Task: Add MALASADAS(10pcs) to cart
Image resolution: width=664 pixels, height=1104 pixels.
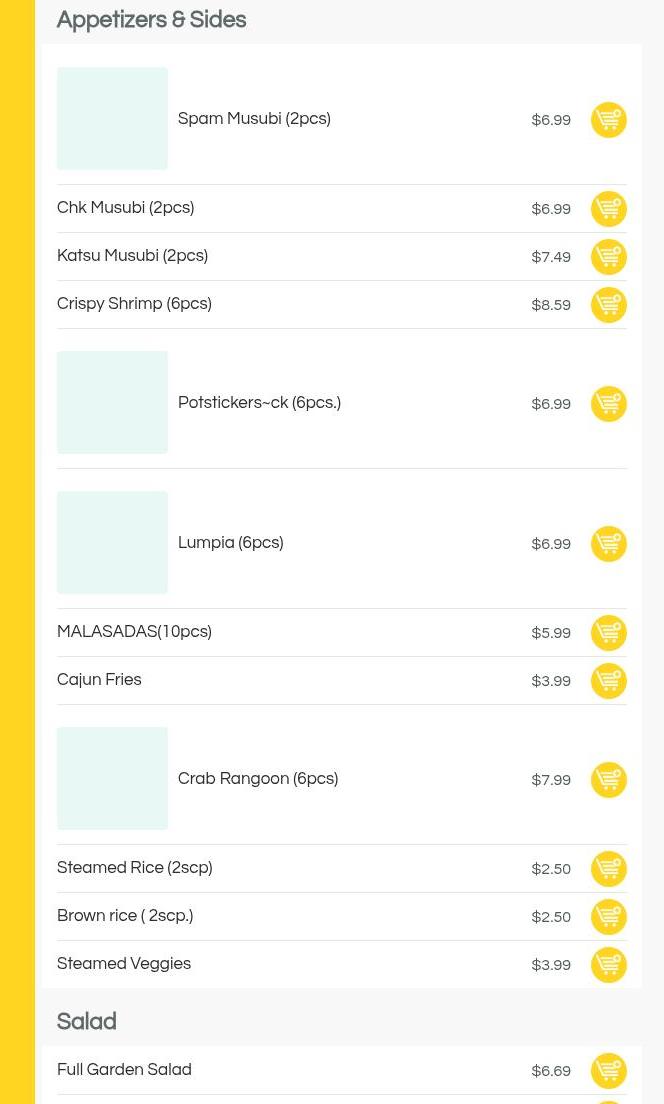Action: click(608, 633)
